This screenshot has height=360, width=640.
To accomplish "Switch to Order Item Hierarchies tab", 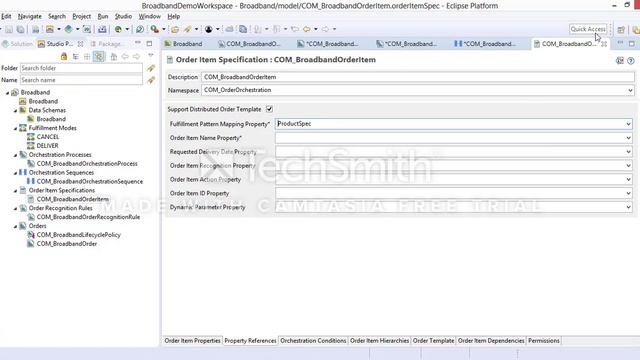I will 379,340.
